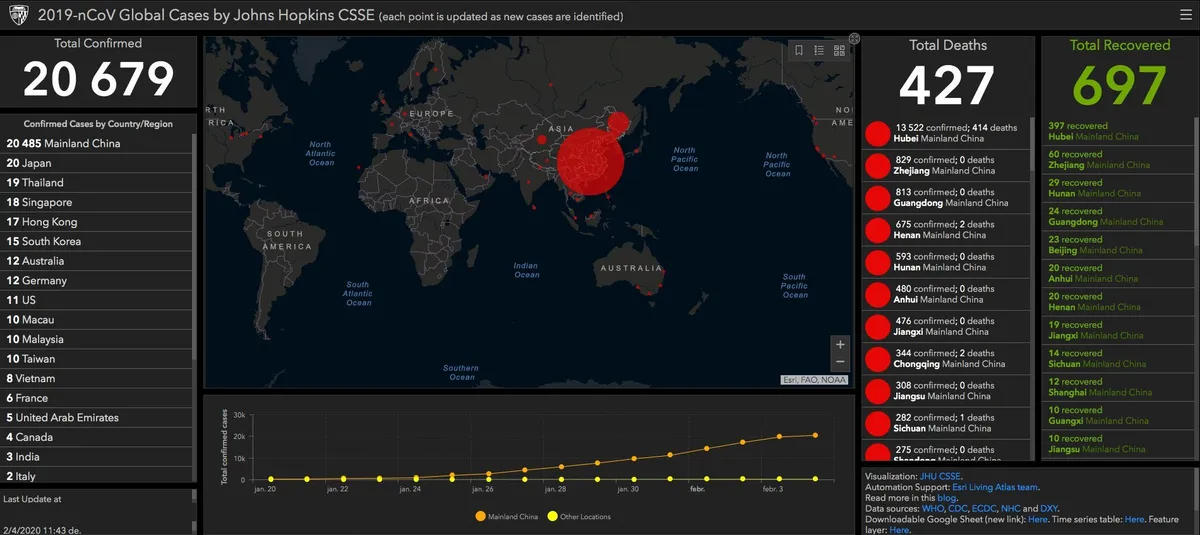Click the red marker beside Jiangsu 308 confirmed
Screen dimensions: 1200x535
coord(877,390)
